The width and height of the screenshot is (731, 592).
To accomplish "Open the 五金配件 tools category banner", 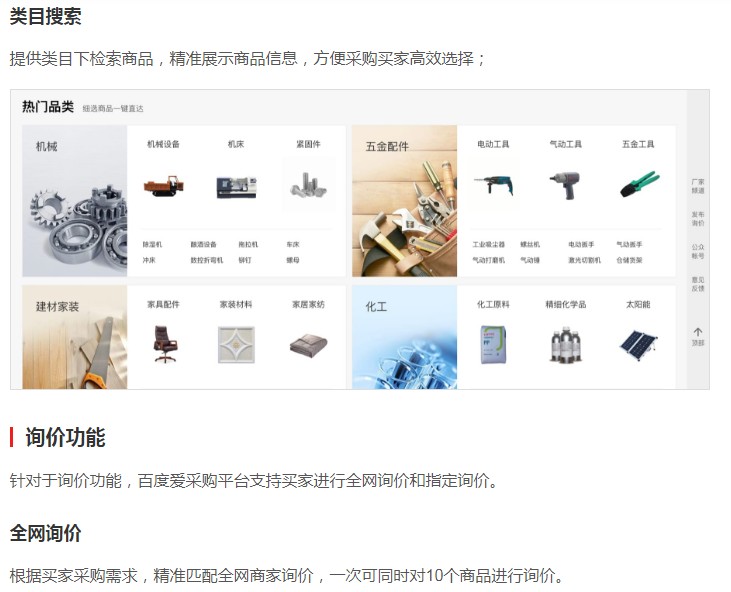I will pyautogui.click(x=405, y=201).
